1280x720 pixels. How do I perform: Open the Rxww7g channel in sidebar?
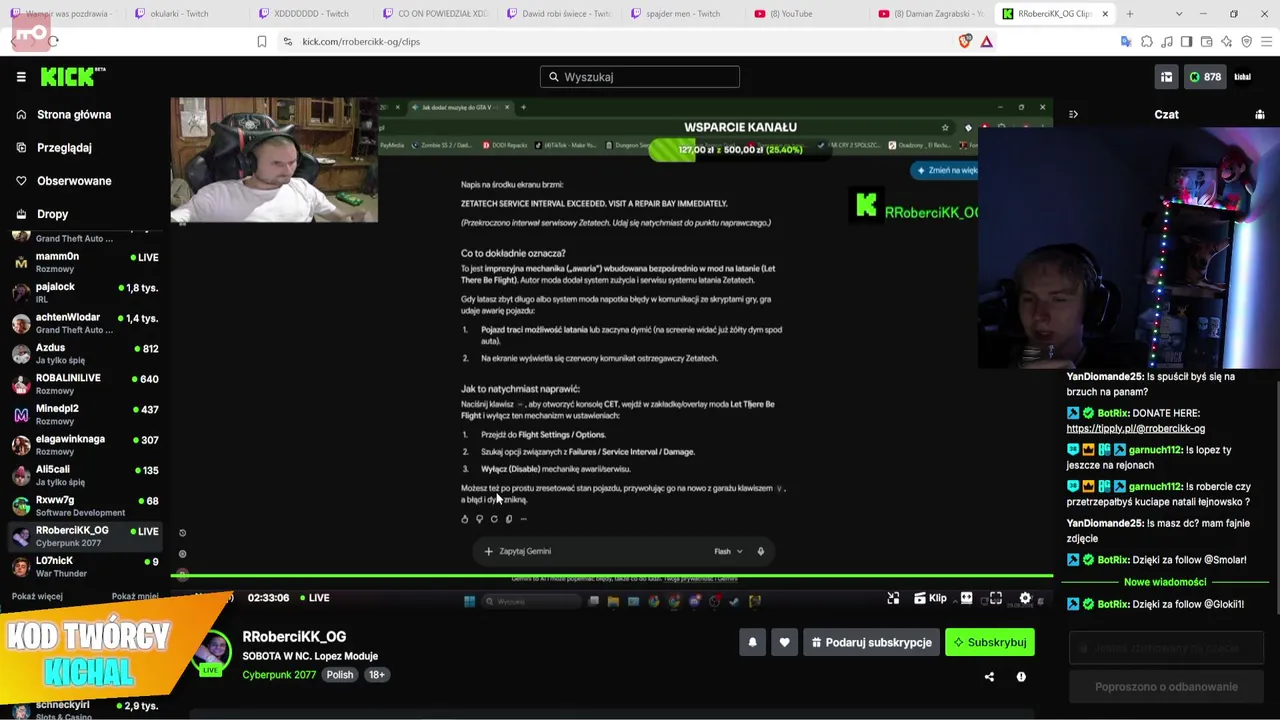coord(85,506)
